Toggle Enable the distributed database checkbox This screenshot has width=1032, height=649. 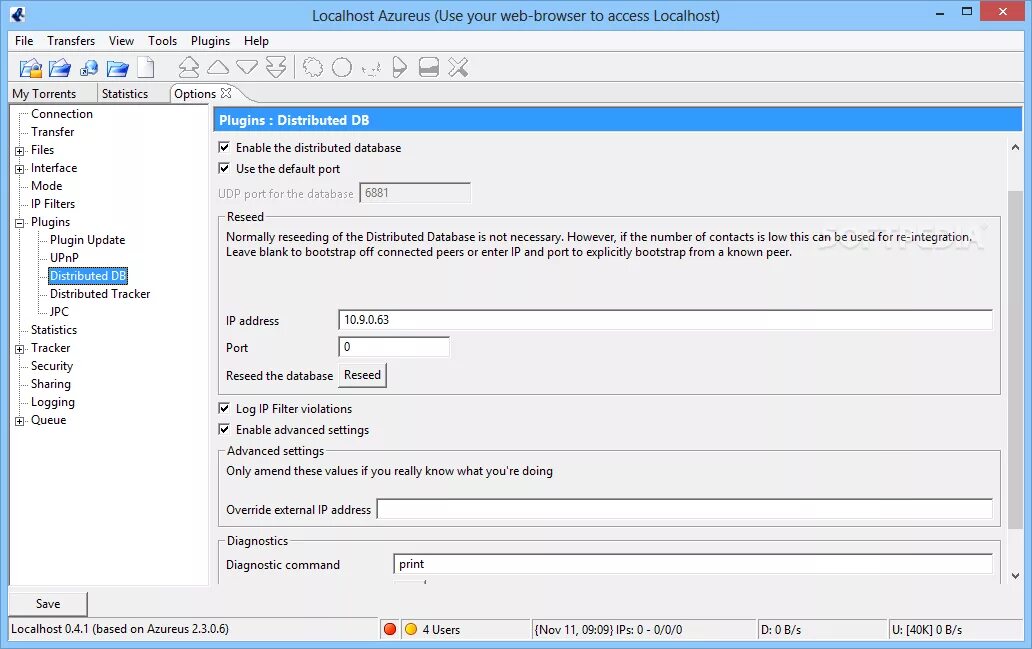coord(224,147)
